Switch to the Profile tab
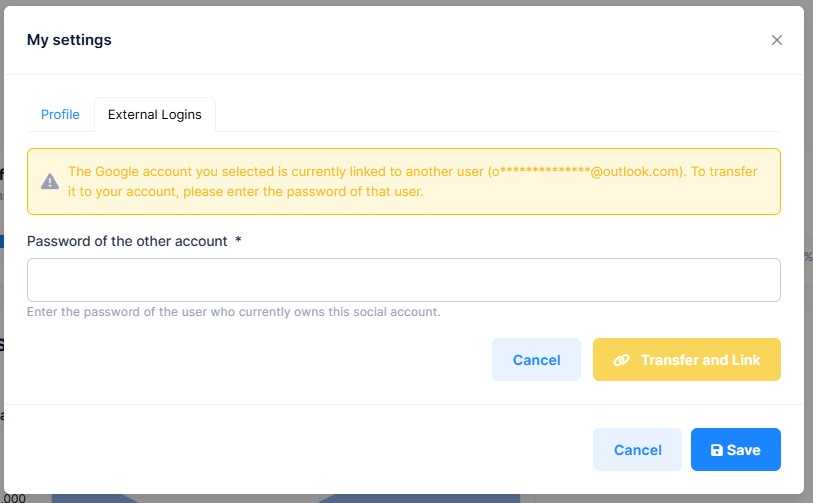The image size is (813, 503). point(60,114)
